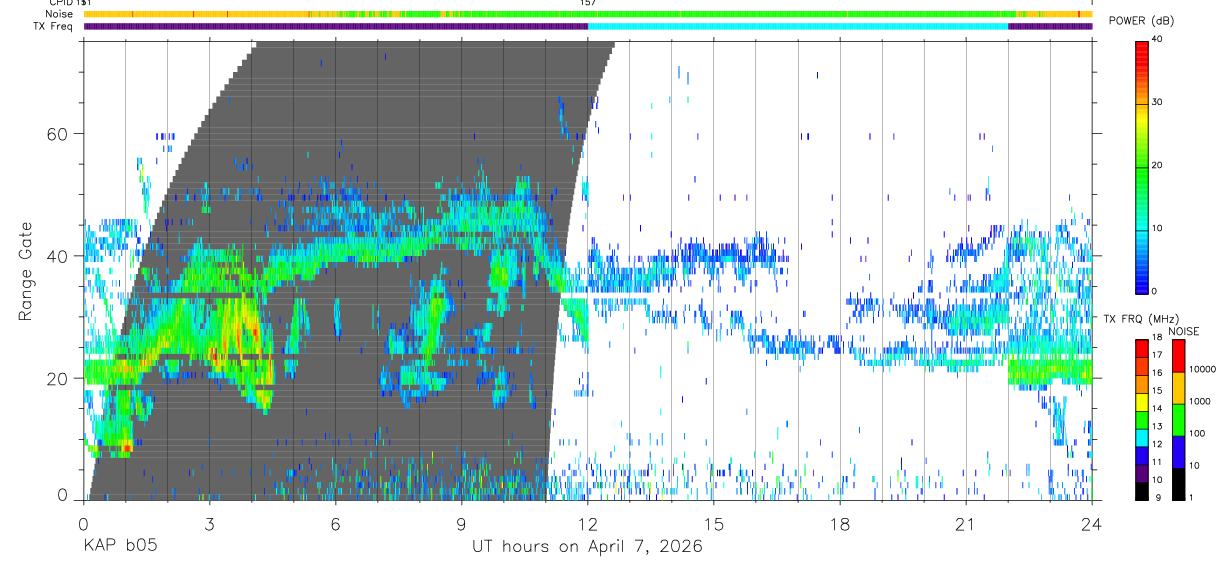Image resolution: width=1228 pixels, height=567 pixels.
Task: Click the 'TX FRQ (MHz)' legend title
Action: (1141, 318)
